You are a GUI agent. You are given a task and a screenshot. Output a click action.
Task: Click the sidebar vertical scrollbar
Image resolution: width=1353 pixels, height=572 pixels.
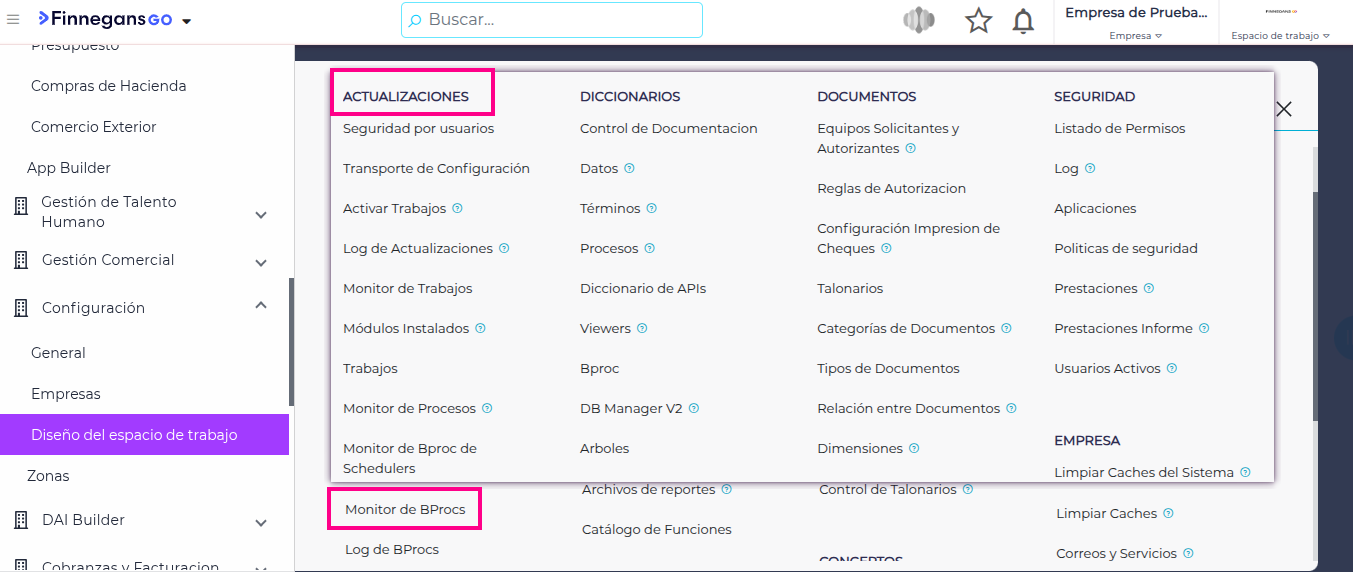[291, 340]
